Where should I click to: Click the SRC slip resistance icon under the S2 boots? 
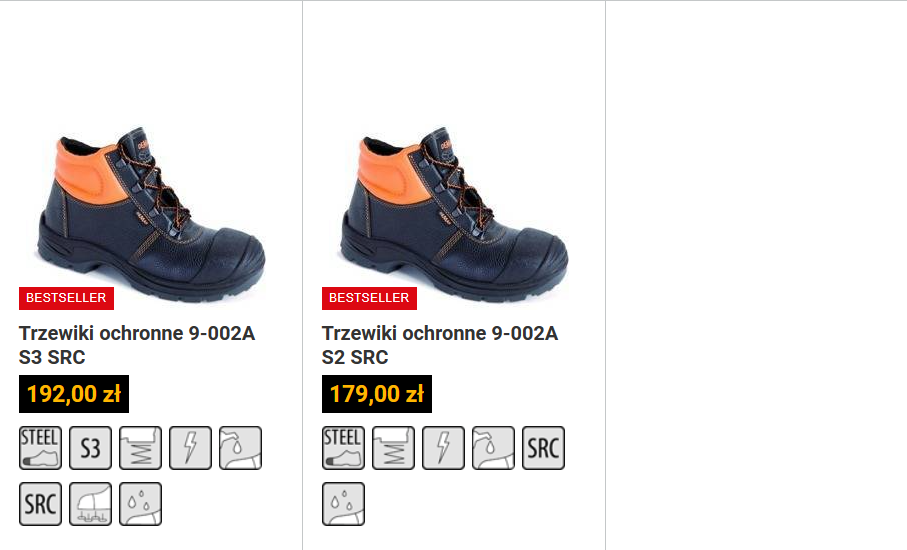click(544, 448)
